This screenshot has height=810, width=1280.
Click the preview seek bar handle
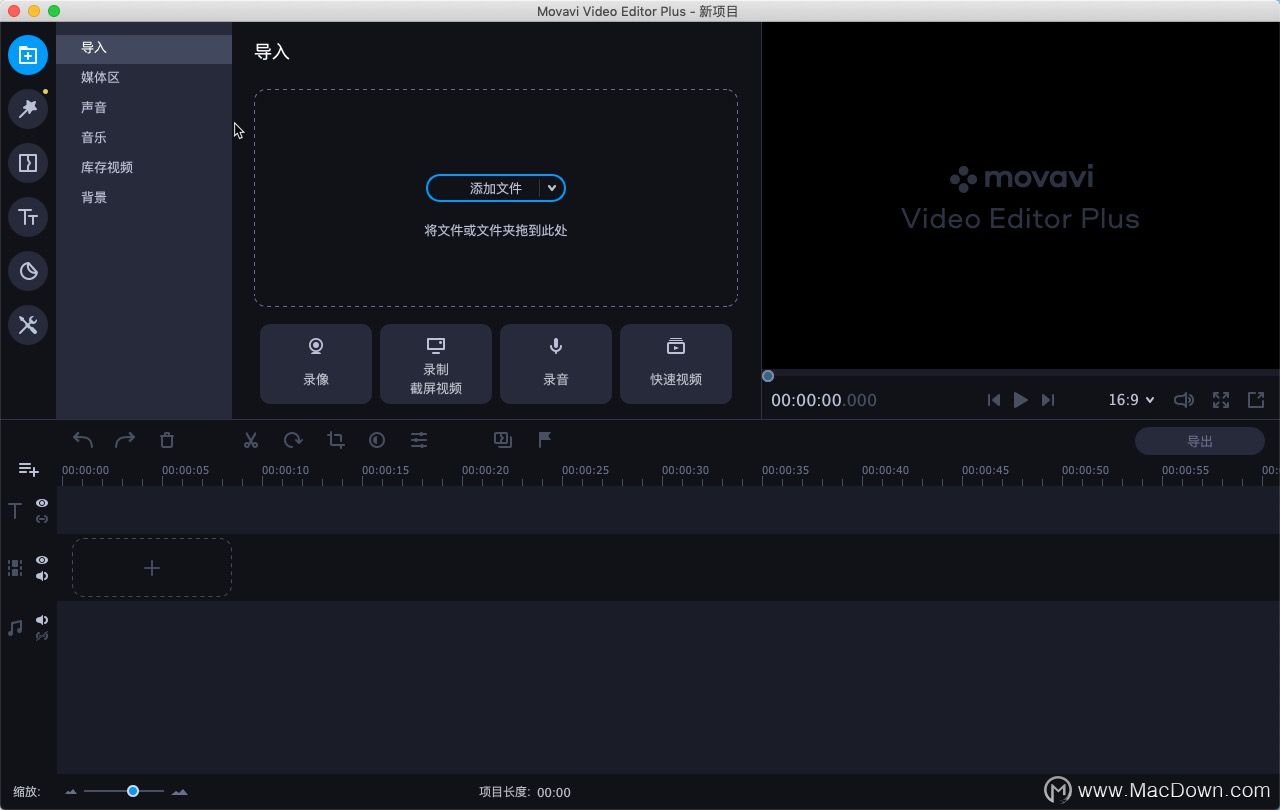point(768,376)
